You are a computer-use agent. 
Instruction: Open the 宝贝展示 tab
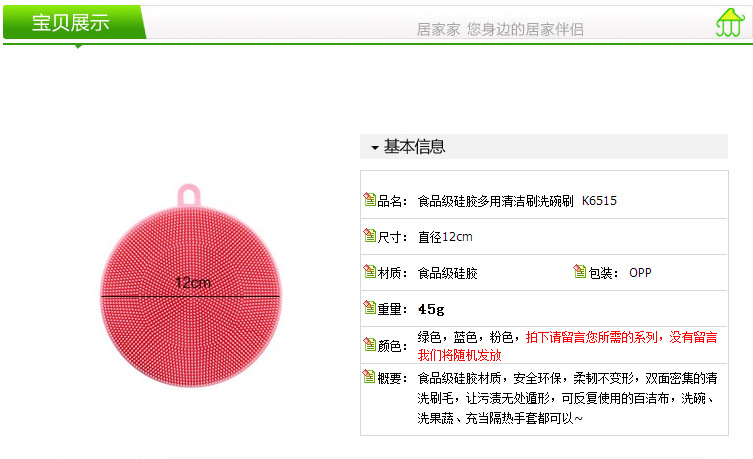(x=73, y=22)
